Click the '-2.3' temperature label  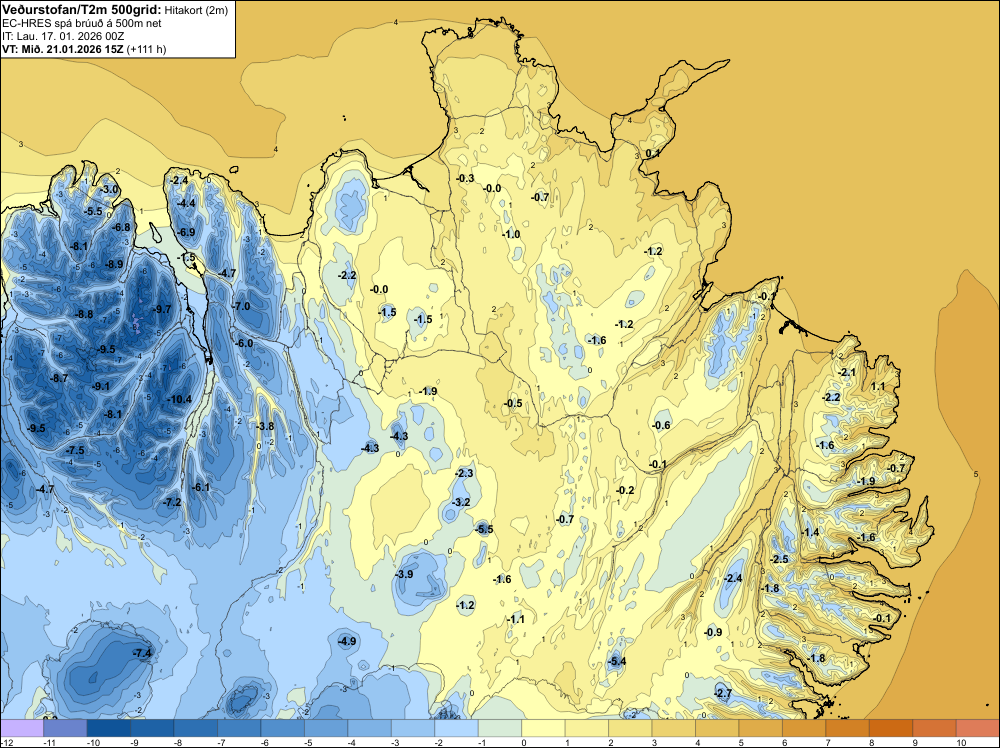(464, 473)
